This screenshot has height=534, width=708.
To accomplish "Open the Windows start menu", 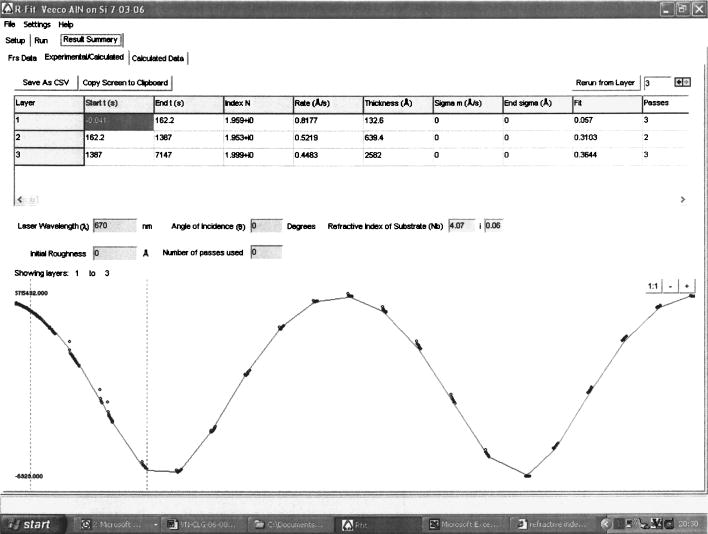I will 31,524.
